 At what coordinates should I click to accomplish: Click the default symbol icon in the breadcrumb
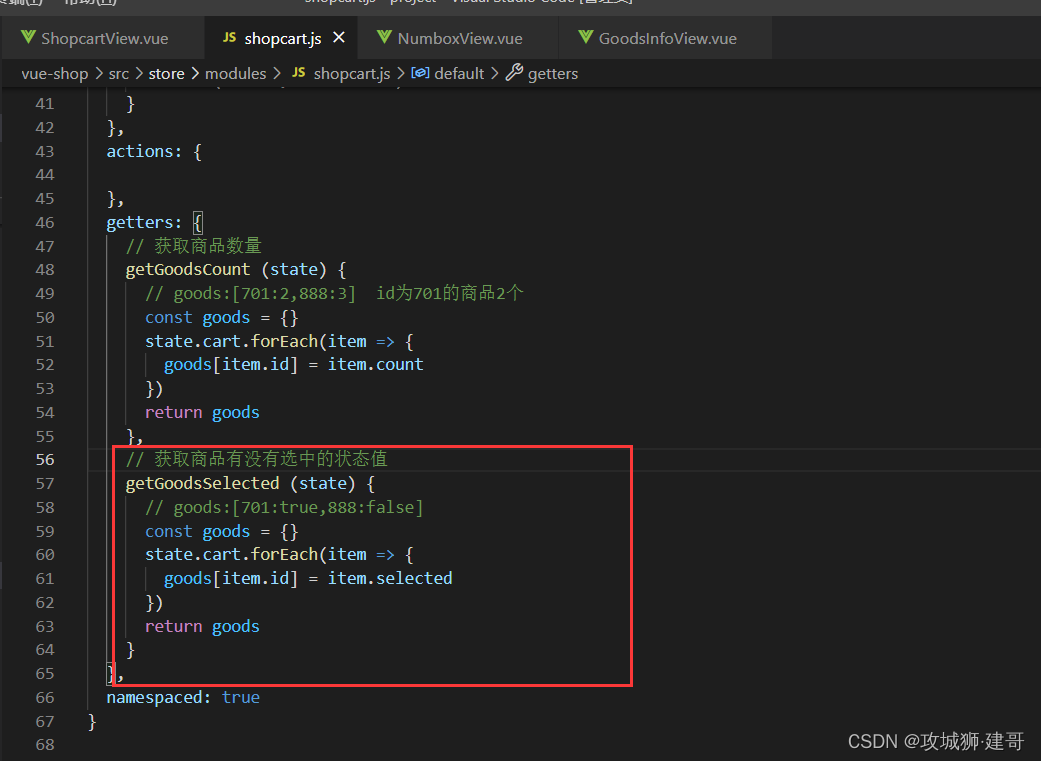point(420,73)
